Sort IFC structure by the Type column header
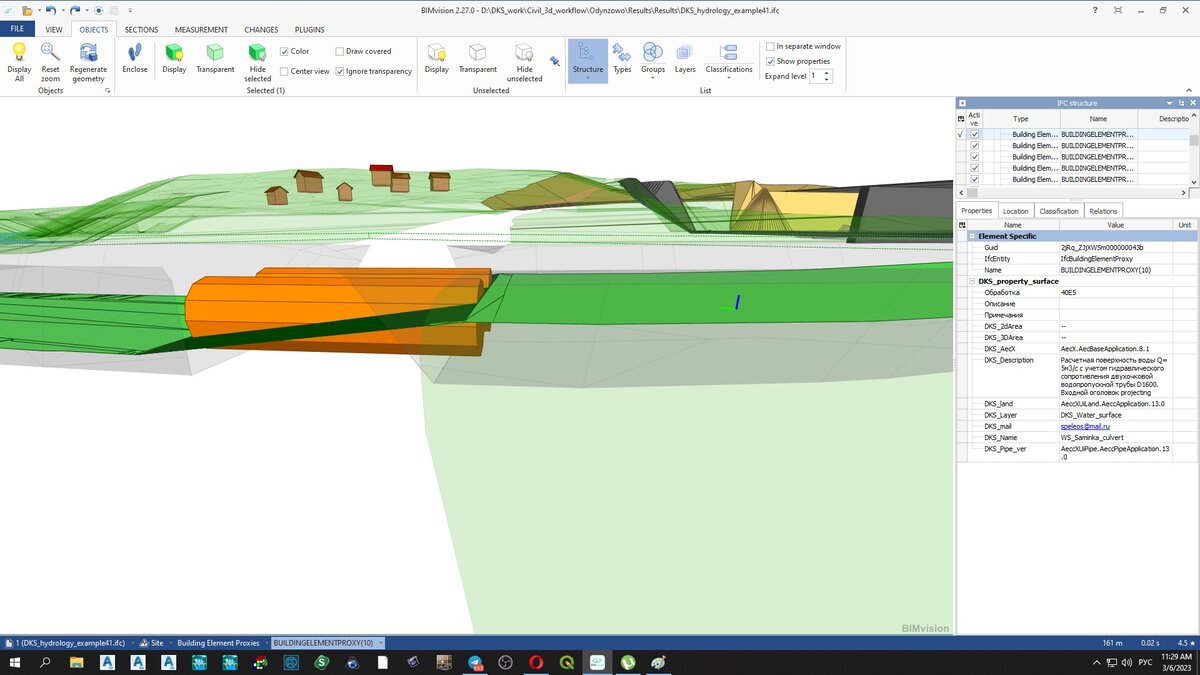This screenshot has width=1200, height=675. 1020,118
